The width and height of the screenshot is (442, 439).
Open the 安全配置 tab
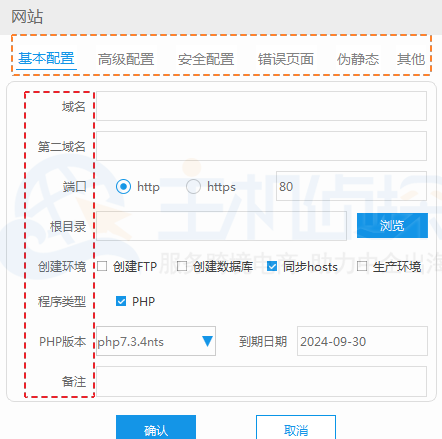(x=206, y=59)
